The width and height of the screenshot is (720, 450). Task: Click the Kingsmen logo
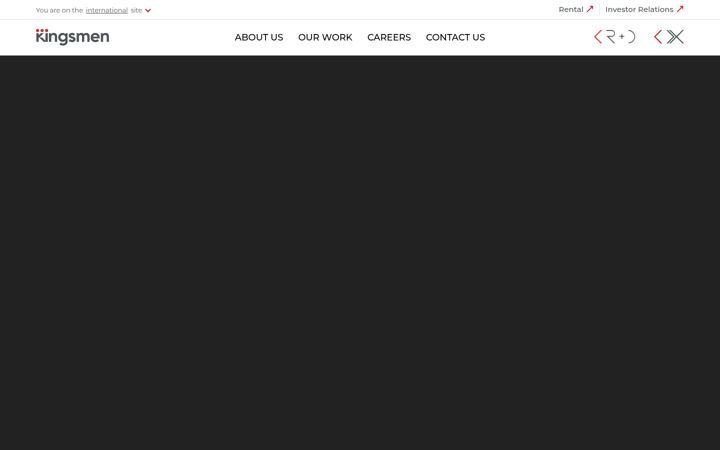[73, 37]
